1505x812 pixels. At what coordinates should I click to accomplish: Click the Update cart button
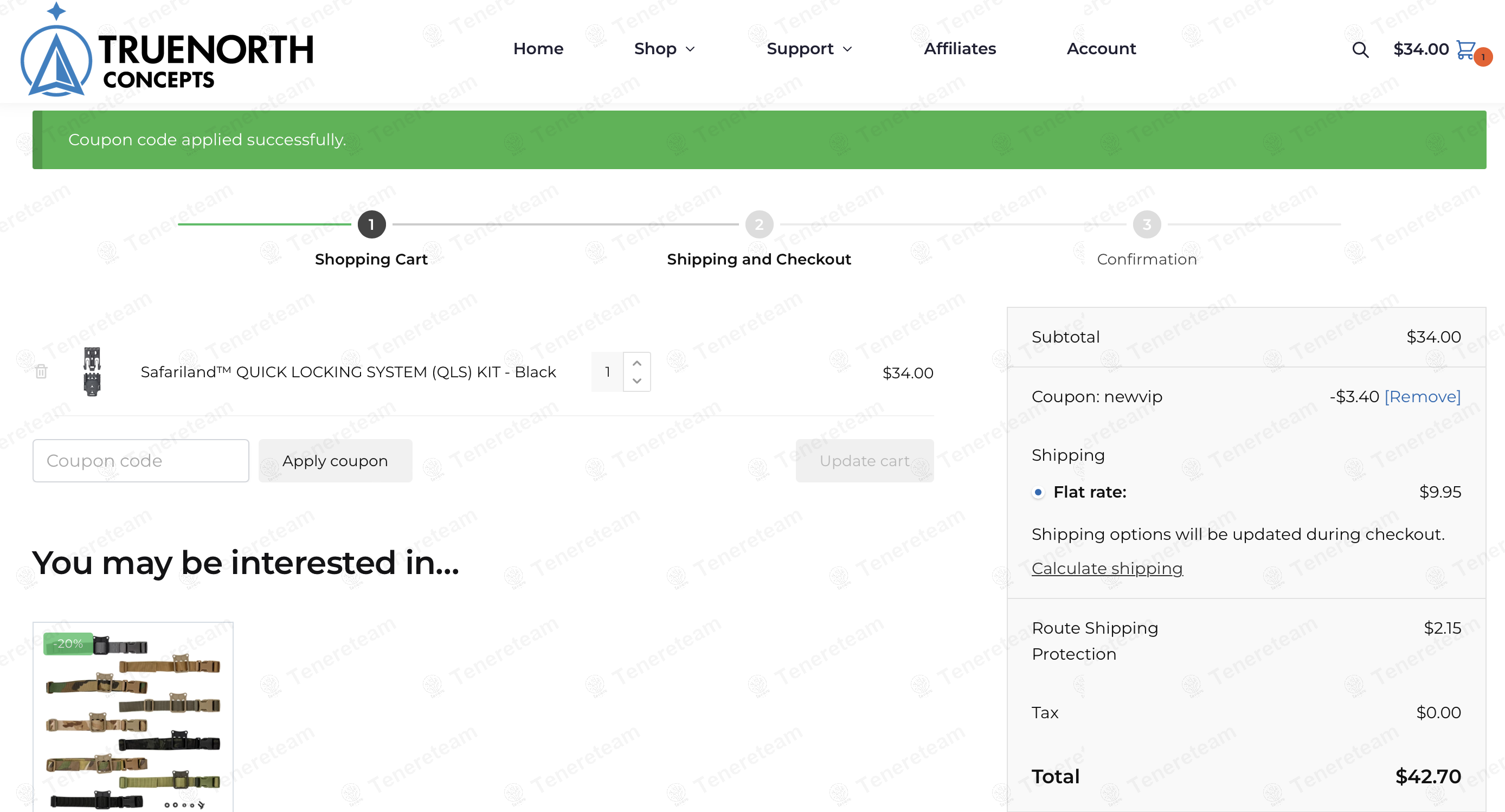[864, 461]
